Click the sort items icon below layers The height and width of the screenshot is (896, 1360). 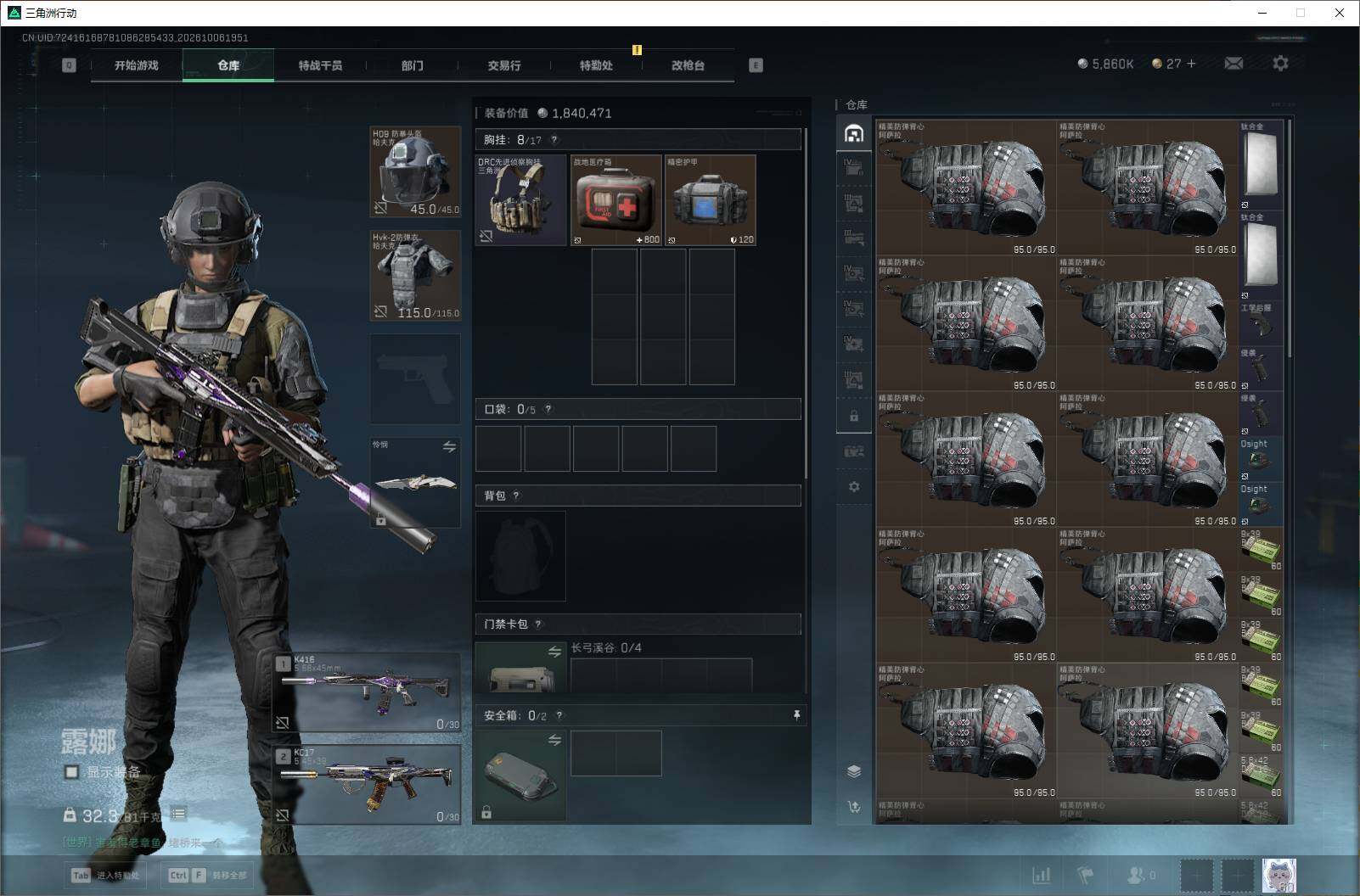854,807
